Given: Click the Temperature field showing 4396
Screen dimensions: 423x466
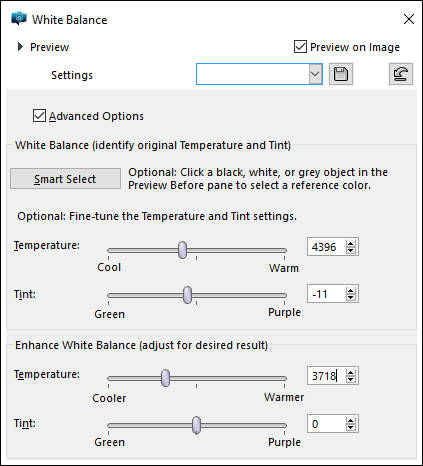Looking at the screenshot, I should pyautogui.click(x=326, y=247).
